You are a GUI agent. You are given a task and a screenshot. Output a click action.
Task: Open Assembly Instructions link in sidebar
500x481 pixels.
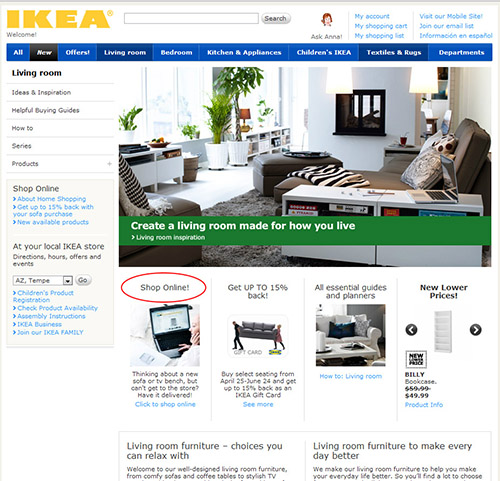pyautogui.click(x=49, y=316)
